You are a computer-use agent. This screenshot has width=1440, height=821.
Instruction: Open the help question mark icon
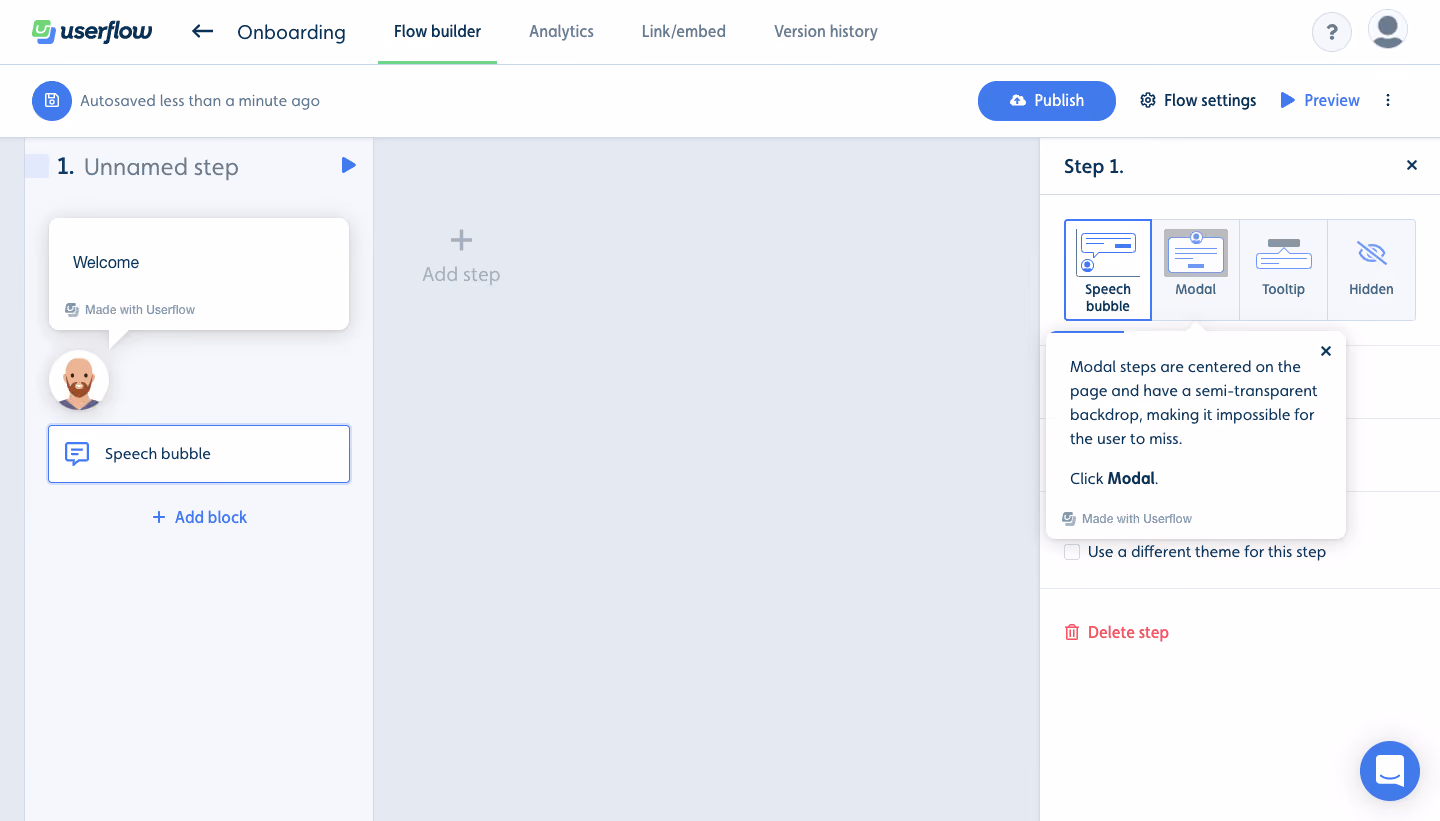[1332, 32]
